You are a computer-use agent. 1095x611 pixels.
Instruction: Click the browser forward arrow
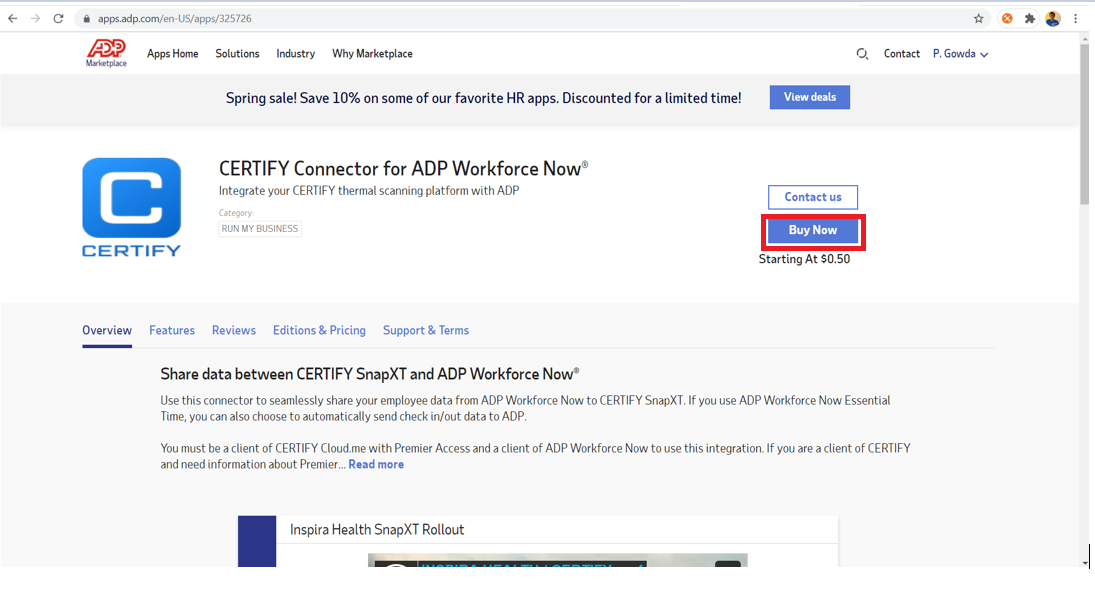[x=36, y=19]
